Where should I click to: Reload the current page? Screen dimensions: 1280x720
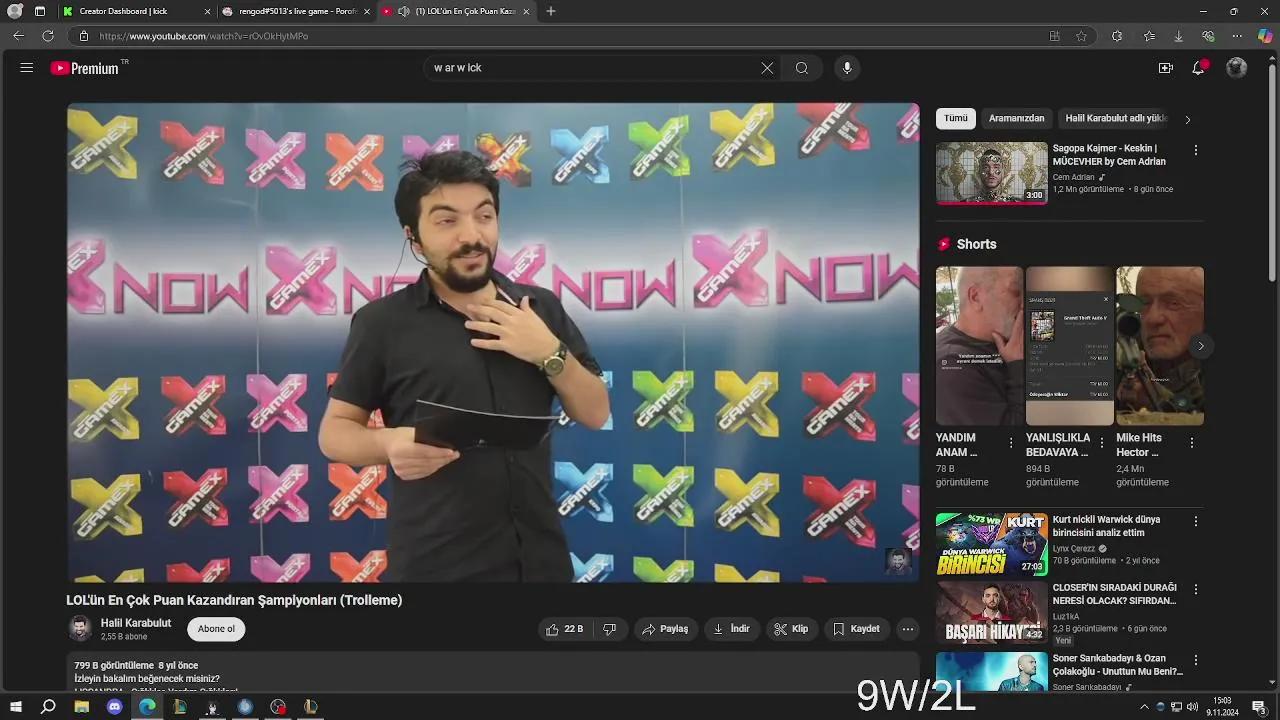[47, 36]
